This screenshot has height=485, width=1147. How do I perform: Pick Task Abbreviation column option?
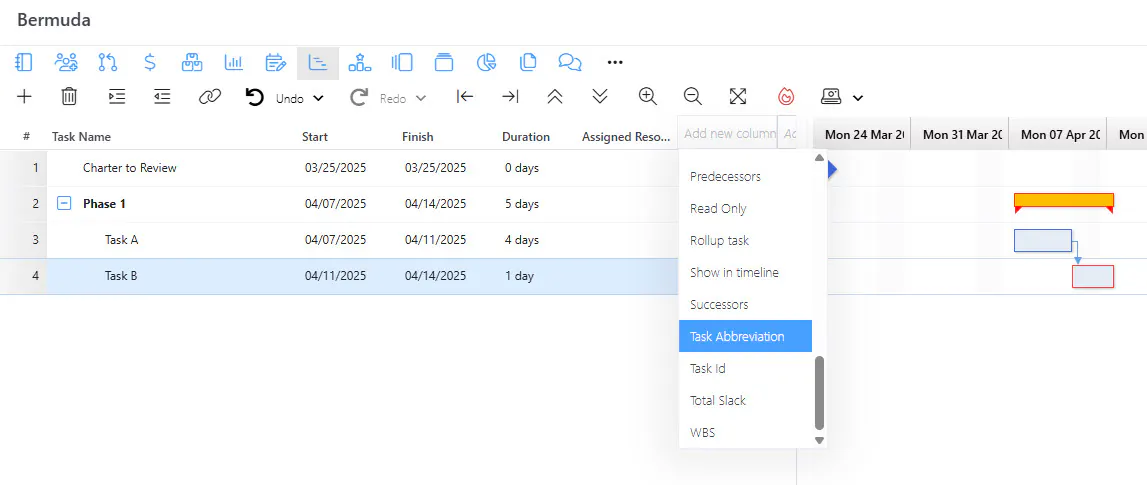(745, 337)
